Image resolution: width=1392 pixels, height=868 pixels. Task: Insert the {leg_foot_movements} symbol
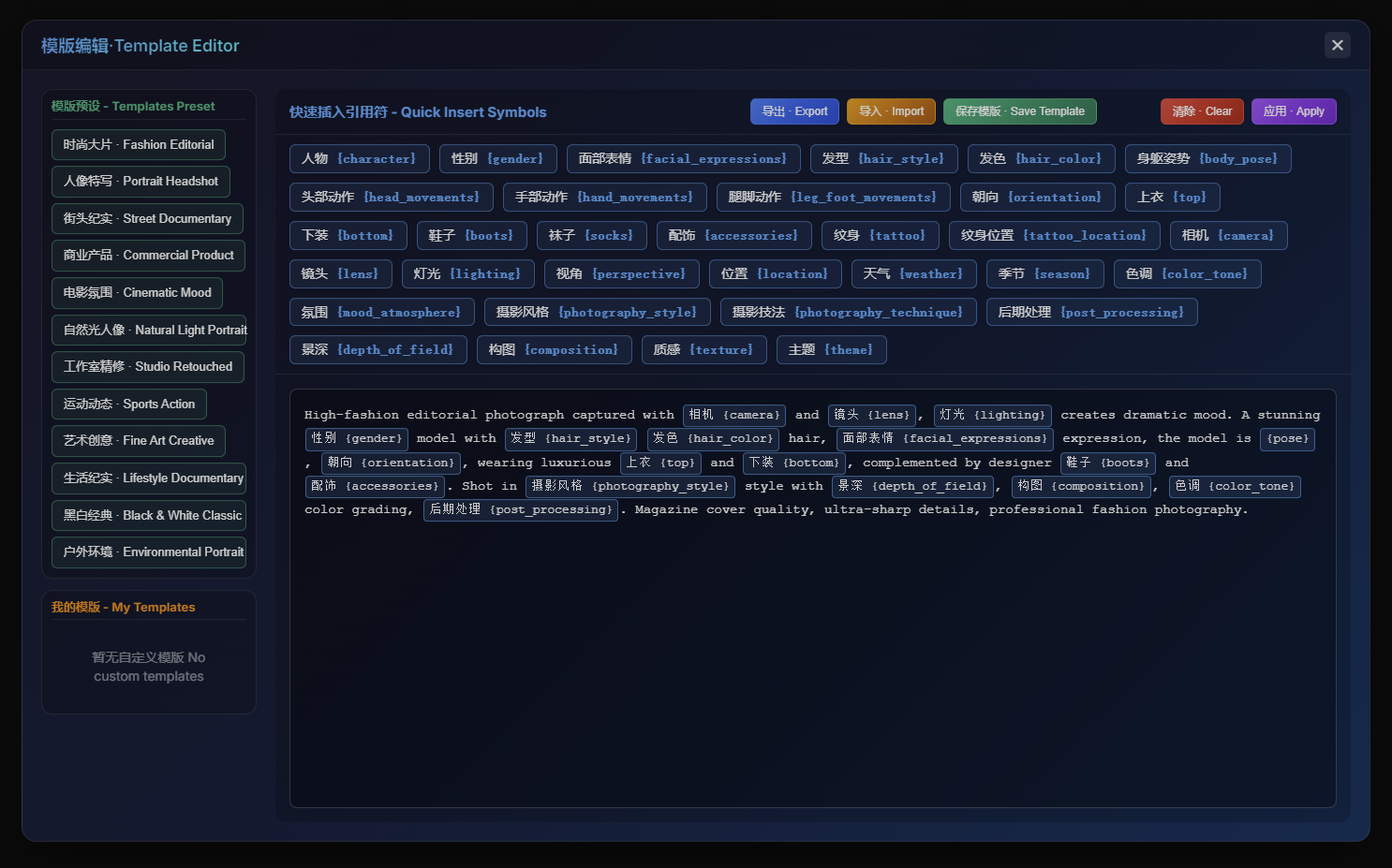pyautogui.click(x=834, y=198)
